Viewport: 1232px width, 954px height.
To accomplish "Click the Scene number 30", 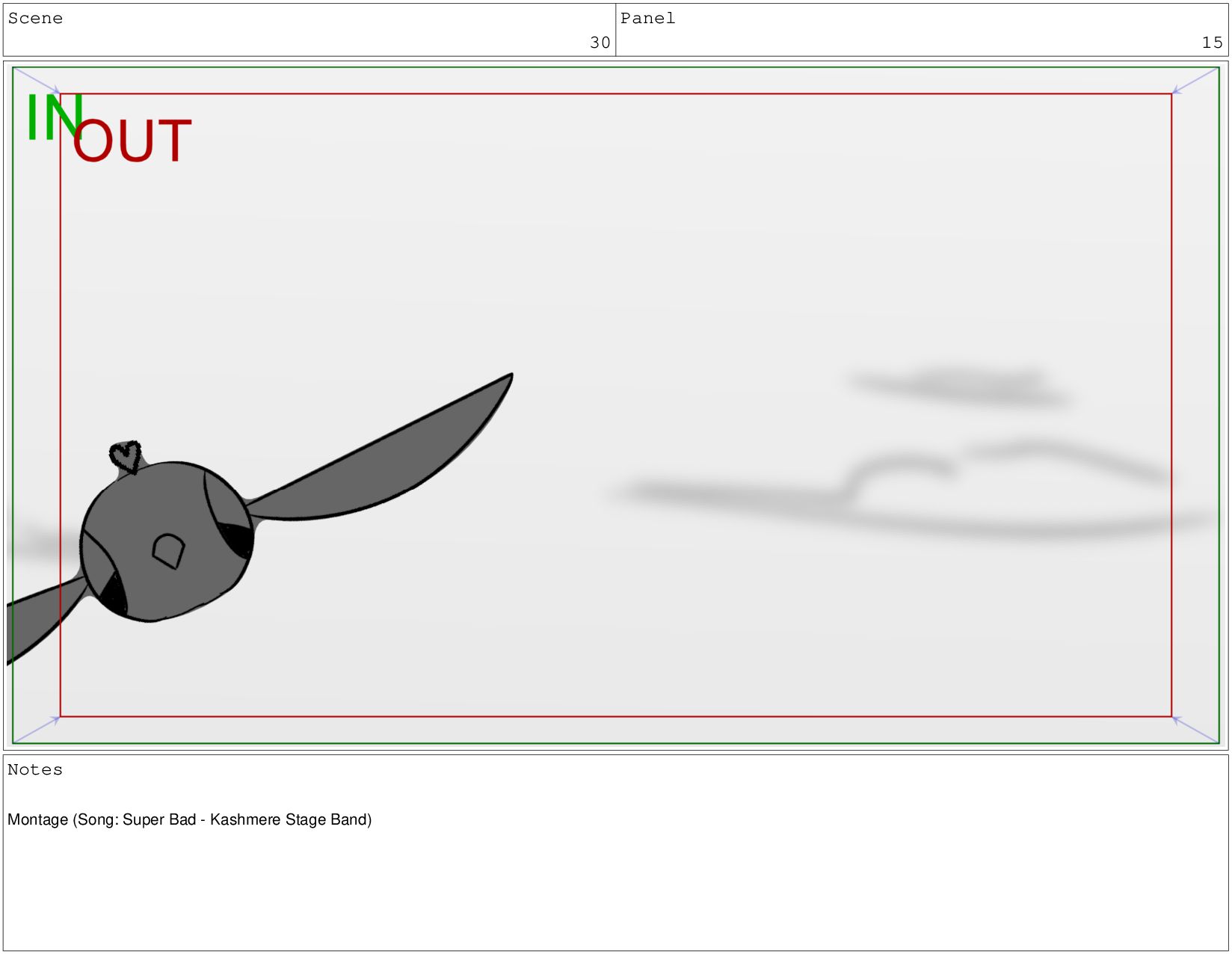I will tap(600, 43).
